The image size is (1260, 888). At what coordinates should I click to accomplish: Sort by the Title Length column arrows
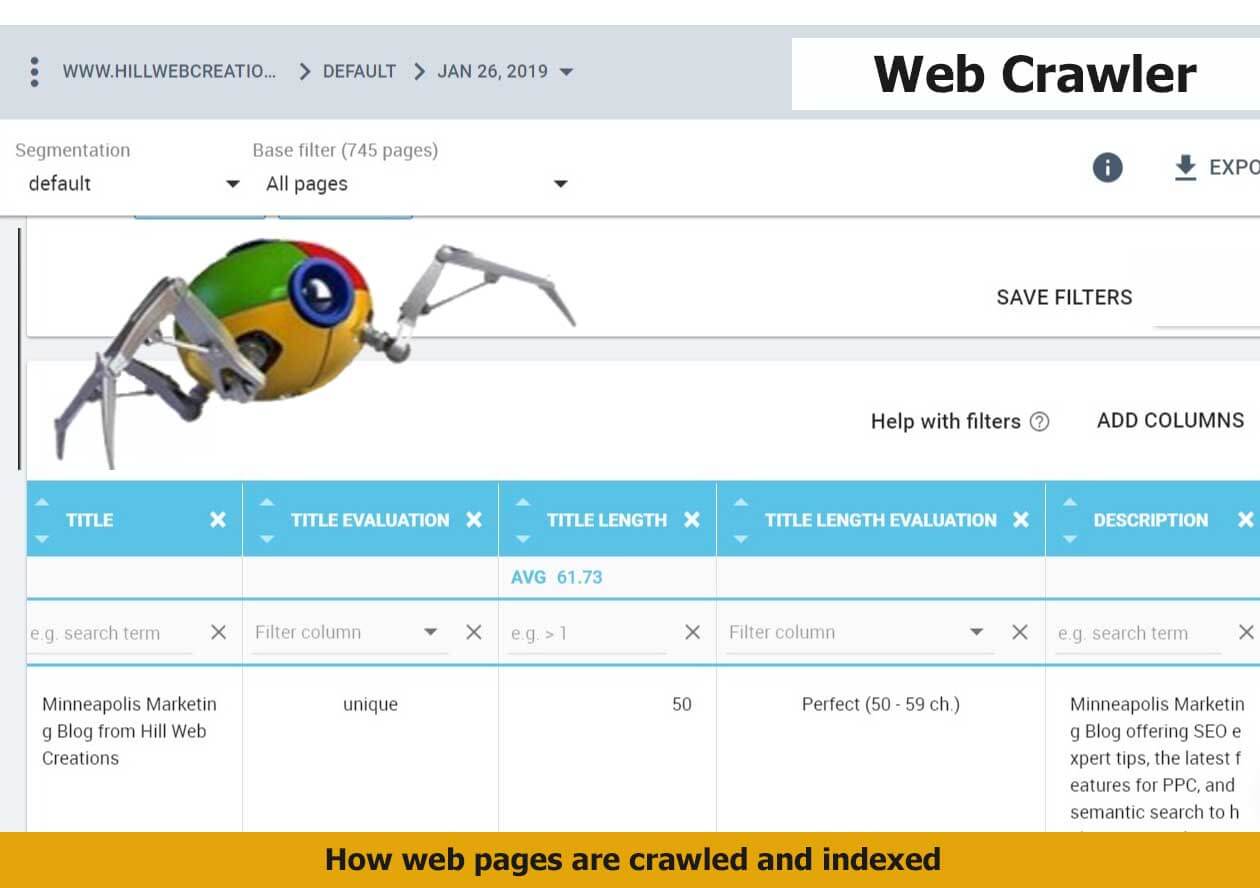click(x=523, y=520)
